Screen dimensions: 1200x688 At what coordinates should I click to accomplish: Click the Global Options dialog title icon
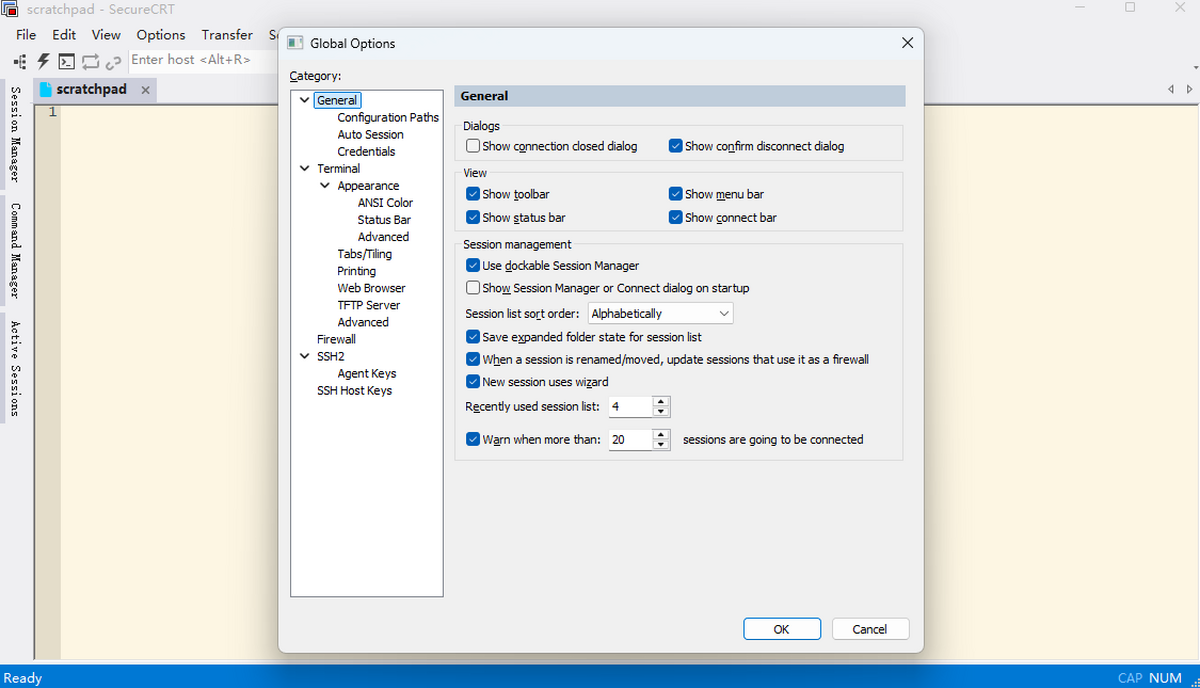[296, 43]
